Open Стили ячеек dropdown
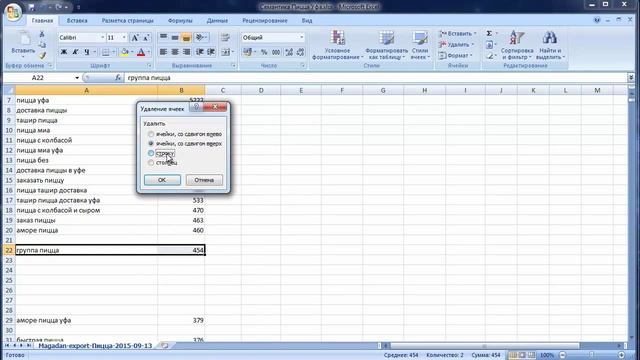640x360 pixels. (420, 45)
